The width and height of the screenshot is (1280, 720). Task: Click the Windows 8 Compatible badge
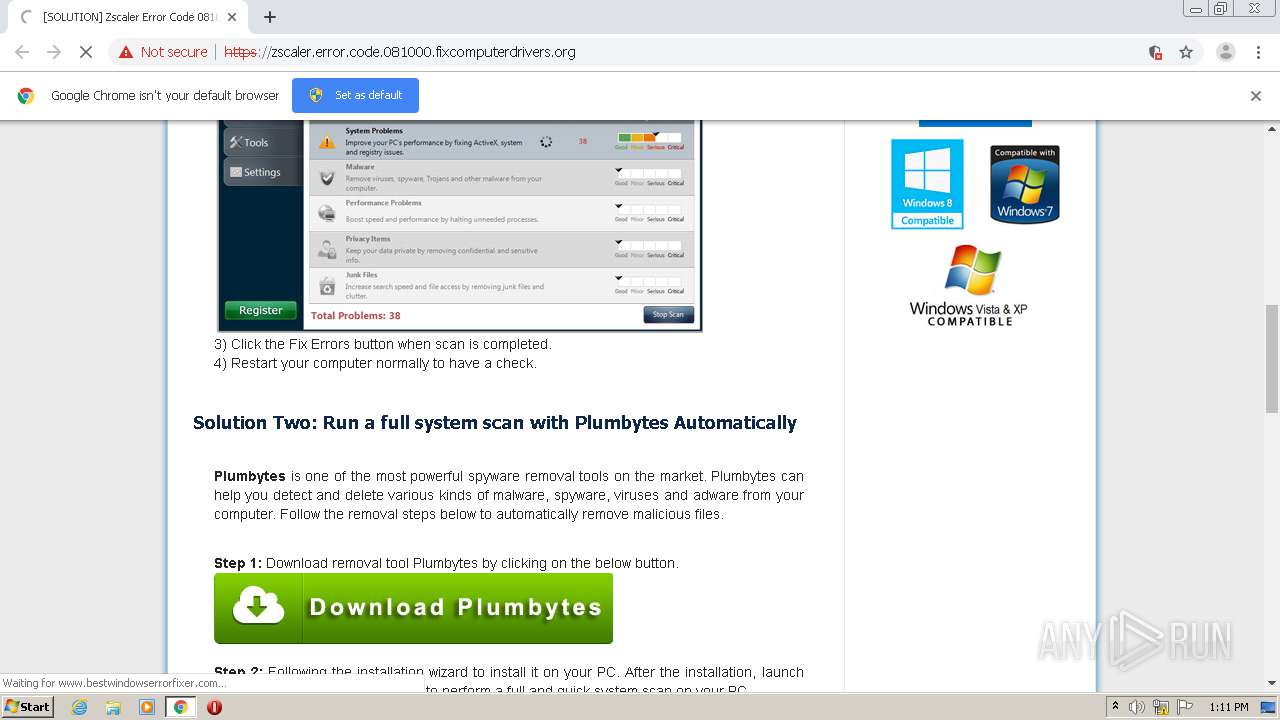(927, 184)
